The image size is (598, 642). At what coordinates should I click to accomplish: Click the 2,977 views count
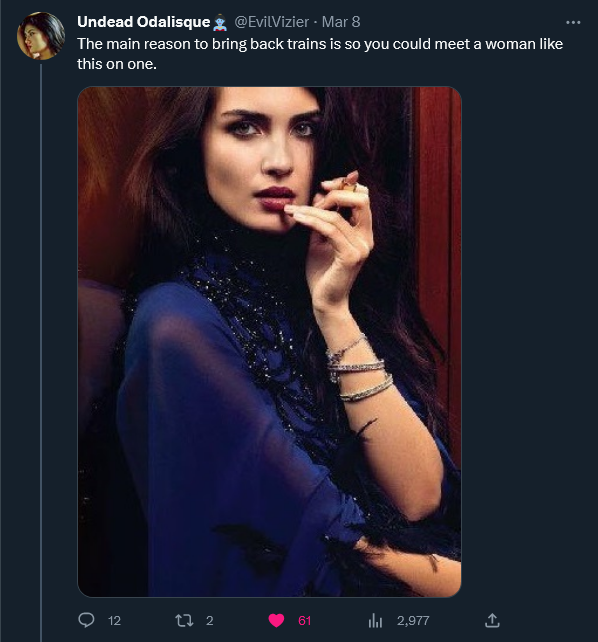(x=413, y=621)
